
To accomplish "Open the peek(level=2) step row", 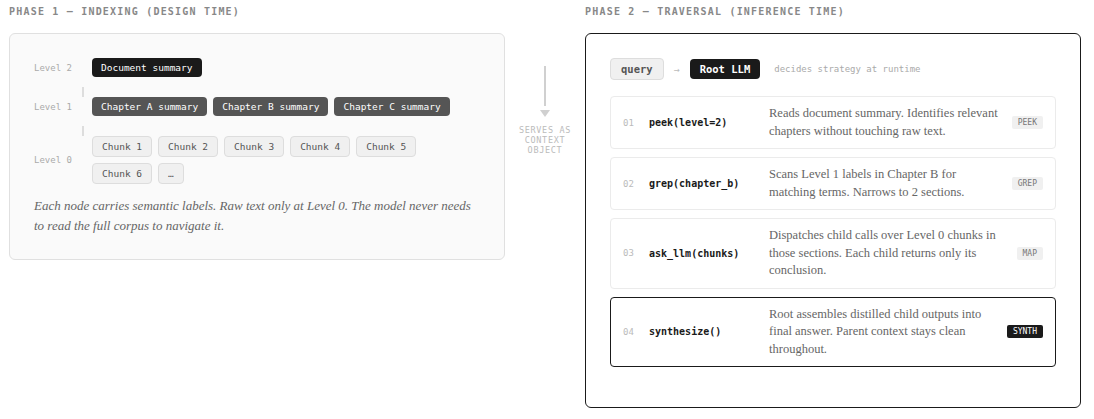I will pyautogui.click(x=832, y=122).
